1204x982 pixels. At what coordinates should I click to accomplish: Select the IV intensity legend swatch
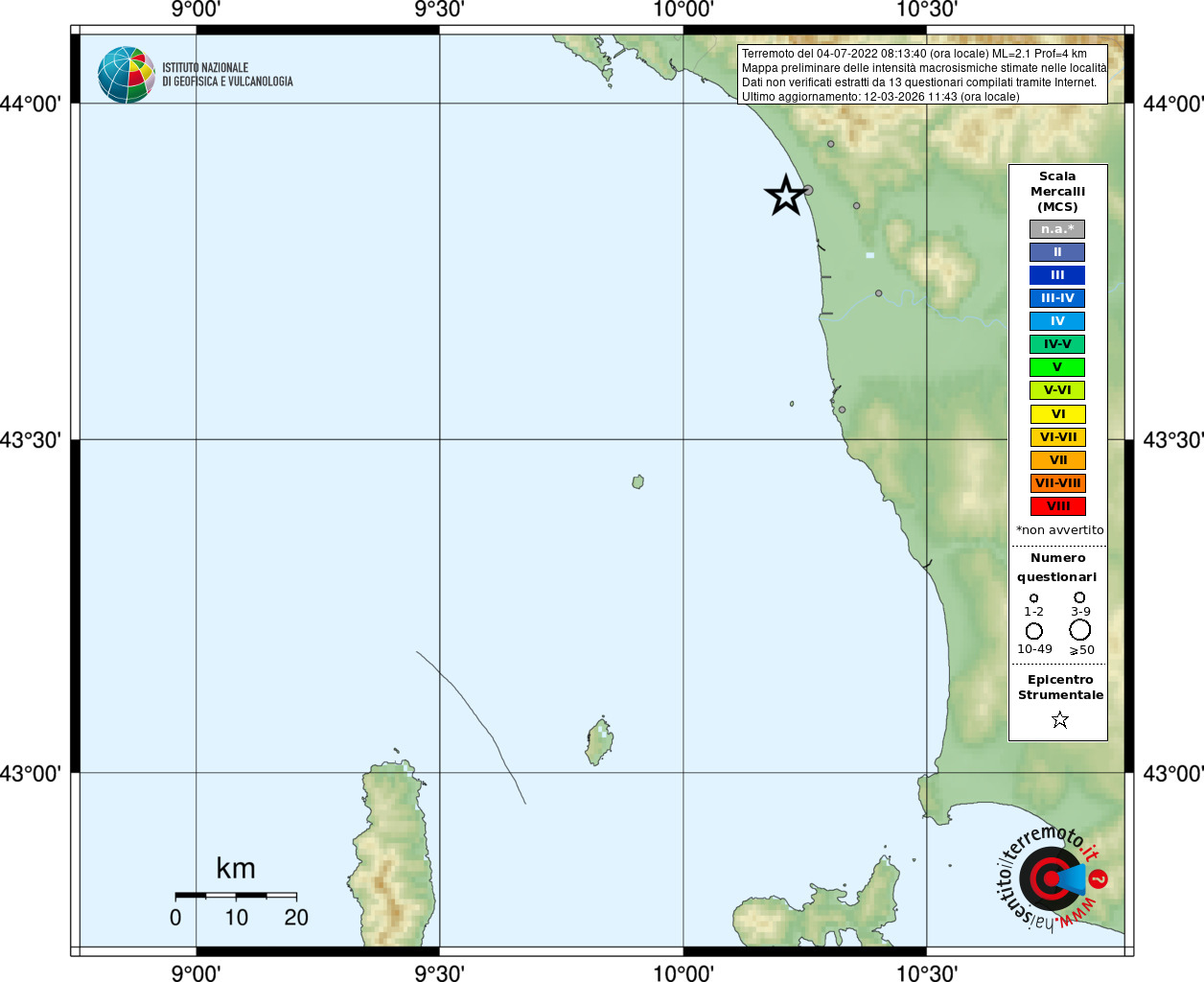1057,321
